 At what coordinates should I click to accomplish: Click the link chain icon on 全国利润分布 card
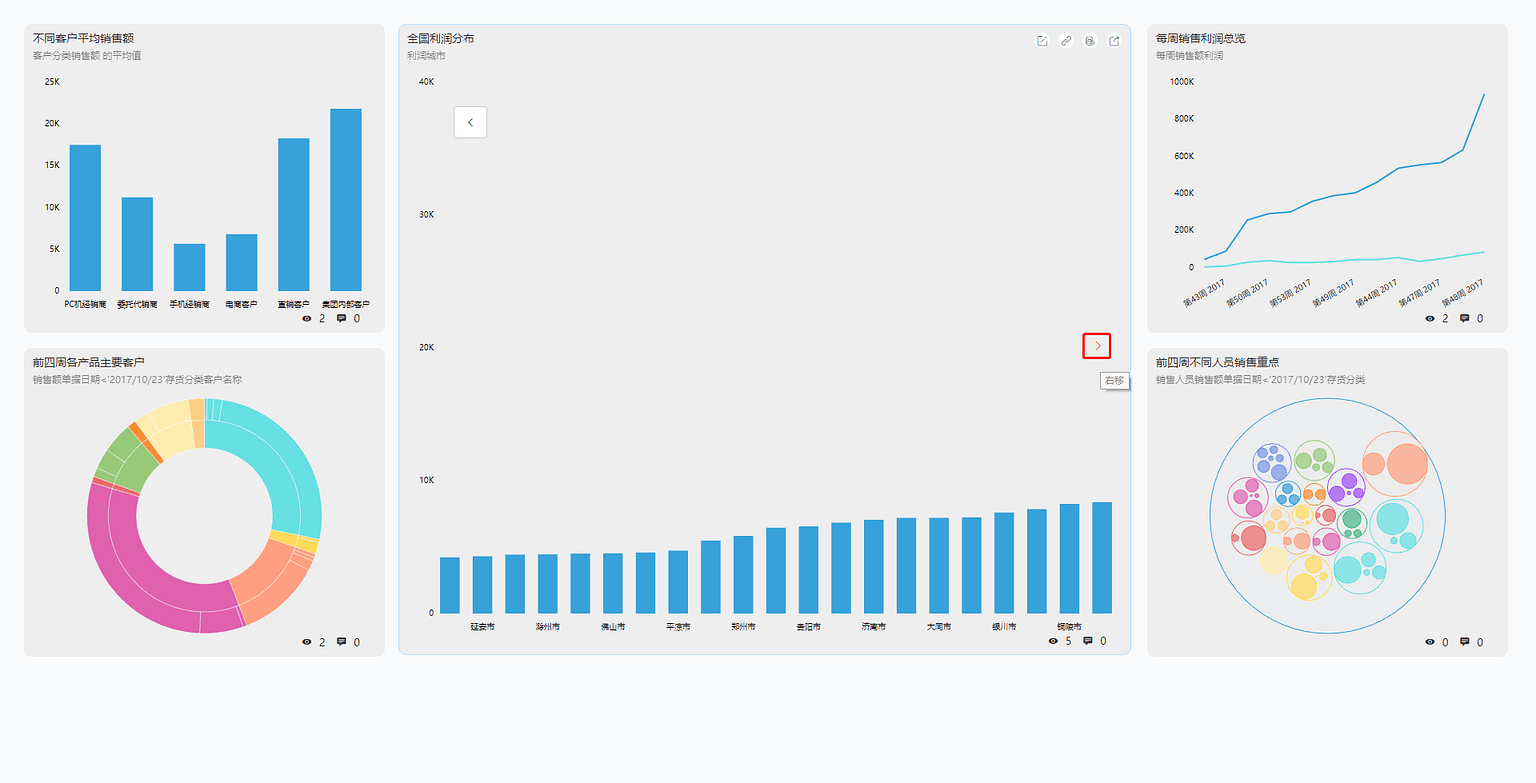click(1066, 41)
